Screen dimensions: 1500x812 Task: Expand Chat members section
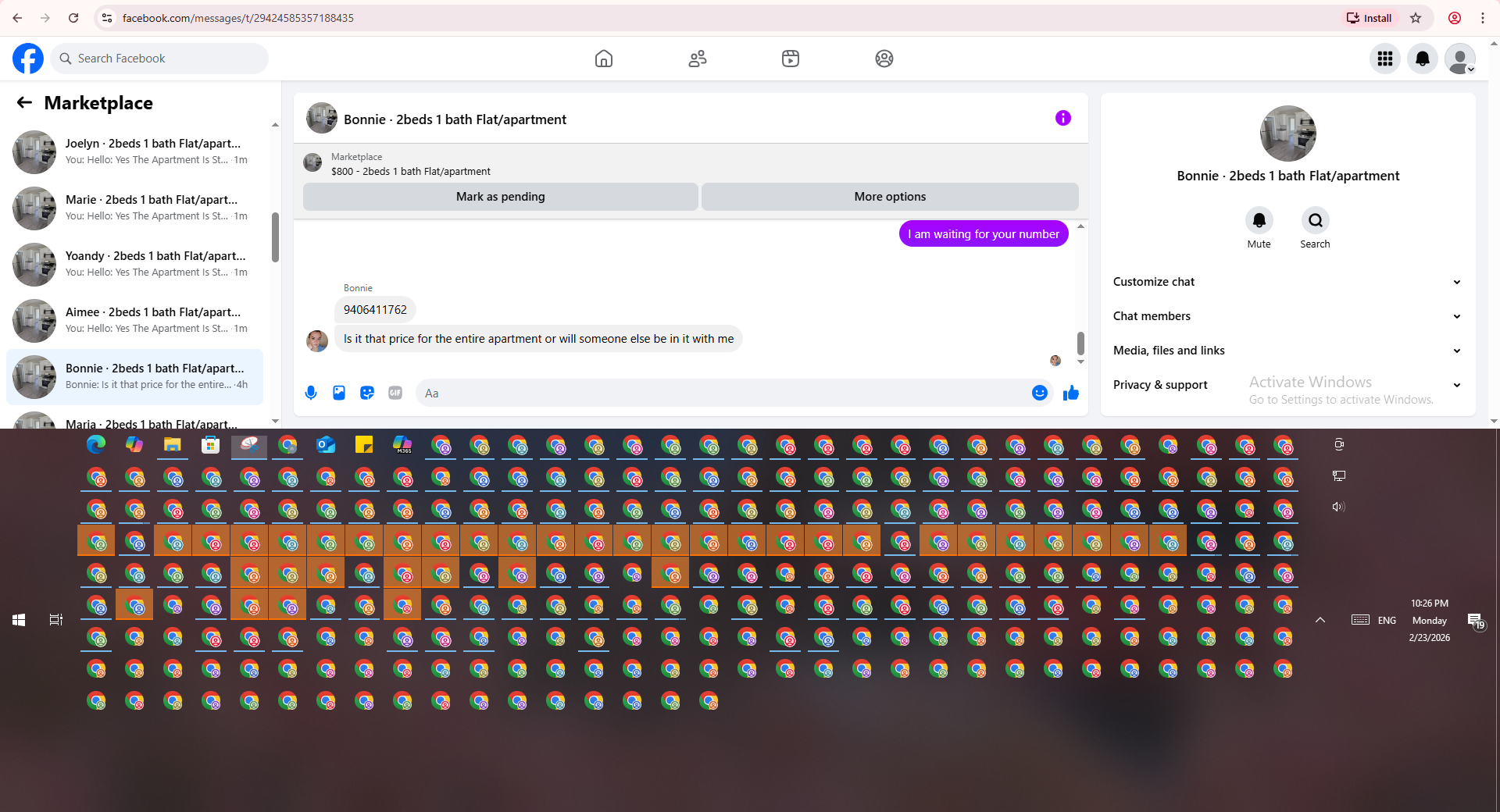[1287, 316]
